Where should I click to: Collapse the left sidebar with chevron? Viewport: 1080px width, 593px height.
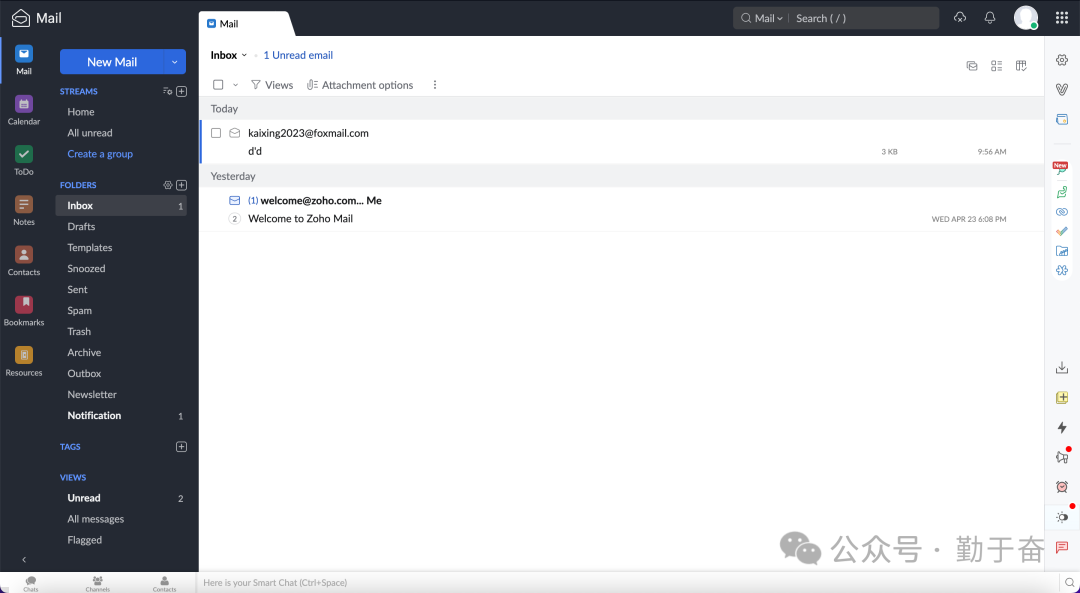click(24, 560)
